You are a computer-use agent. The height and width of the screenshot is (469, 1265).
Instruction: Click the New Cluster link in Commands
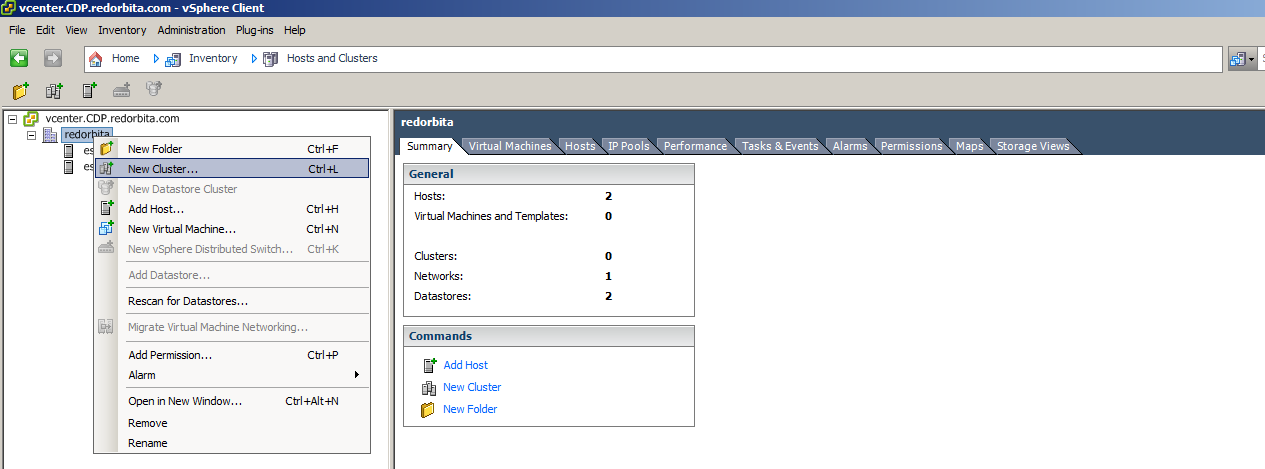(x=472, y=388)
